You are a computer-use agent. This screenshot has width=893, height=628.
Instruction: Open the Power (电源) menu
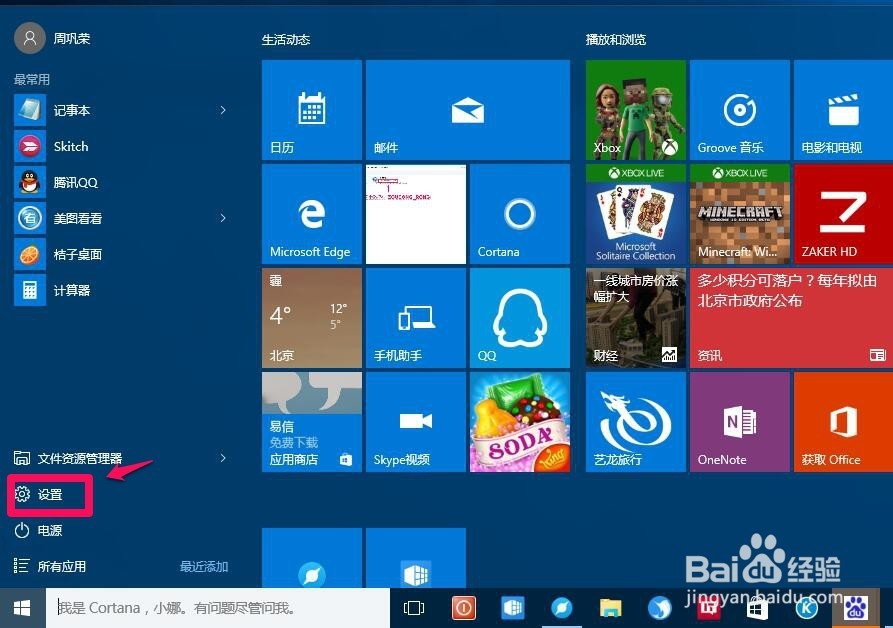39,530
